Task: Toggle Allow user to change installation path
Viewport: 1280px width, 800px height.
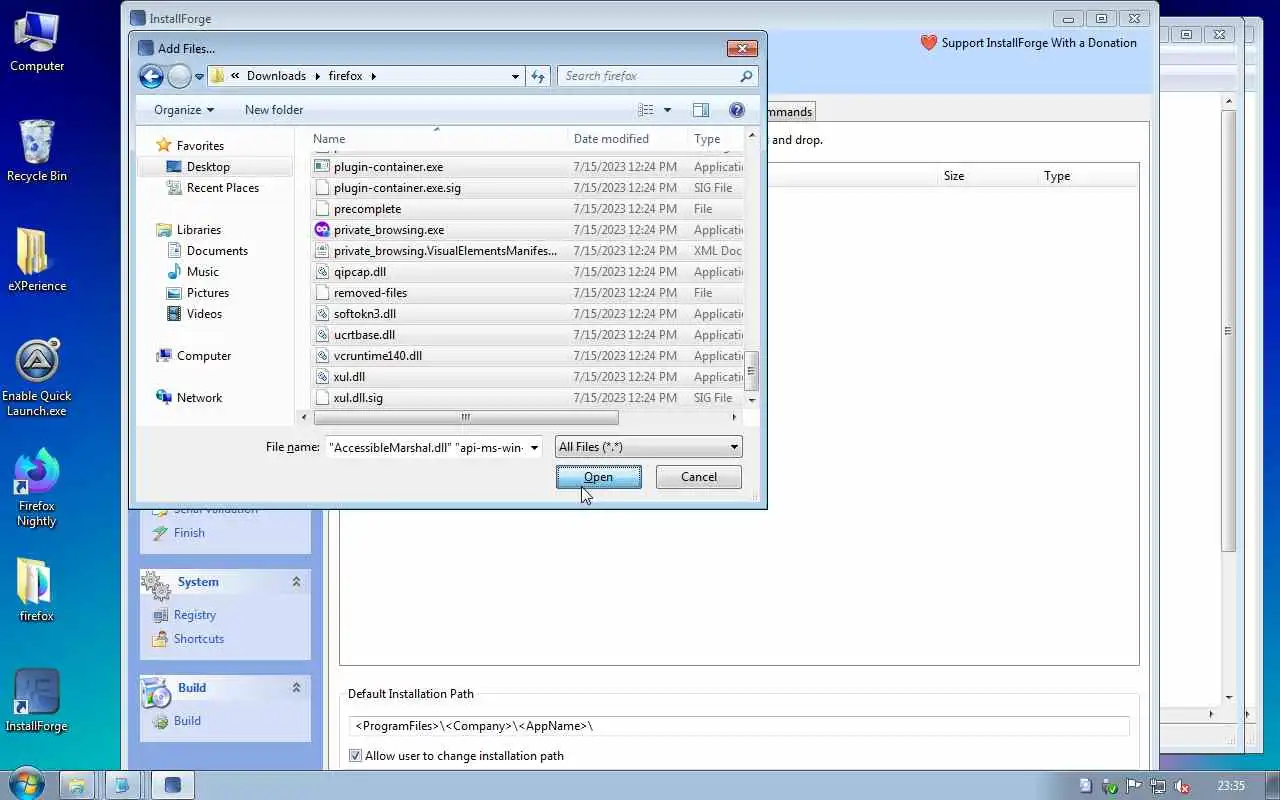Action: click(x=355, y=756)
